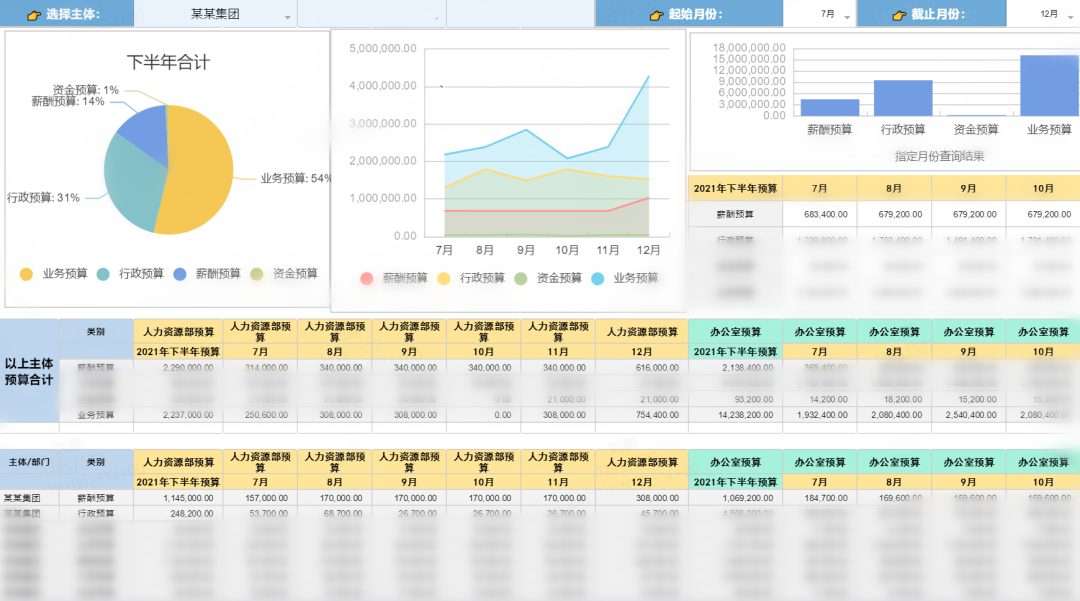This screenshot has width=1080, height=601.
Task: Select the 2021年下半年预算 header above 薪酬预算 683,400.00
Action: click(735, 188)
